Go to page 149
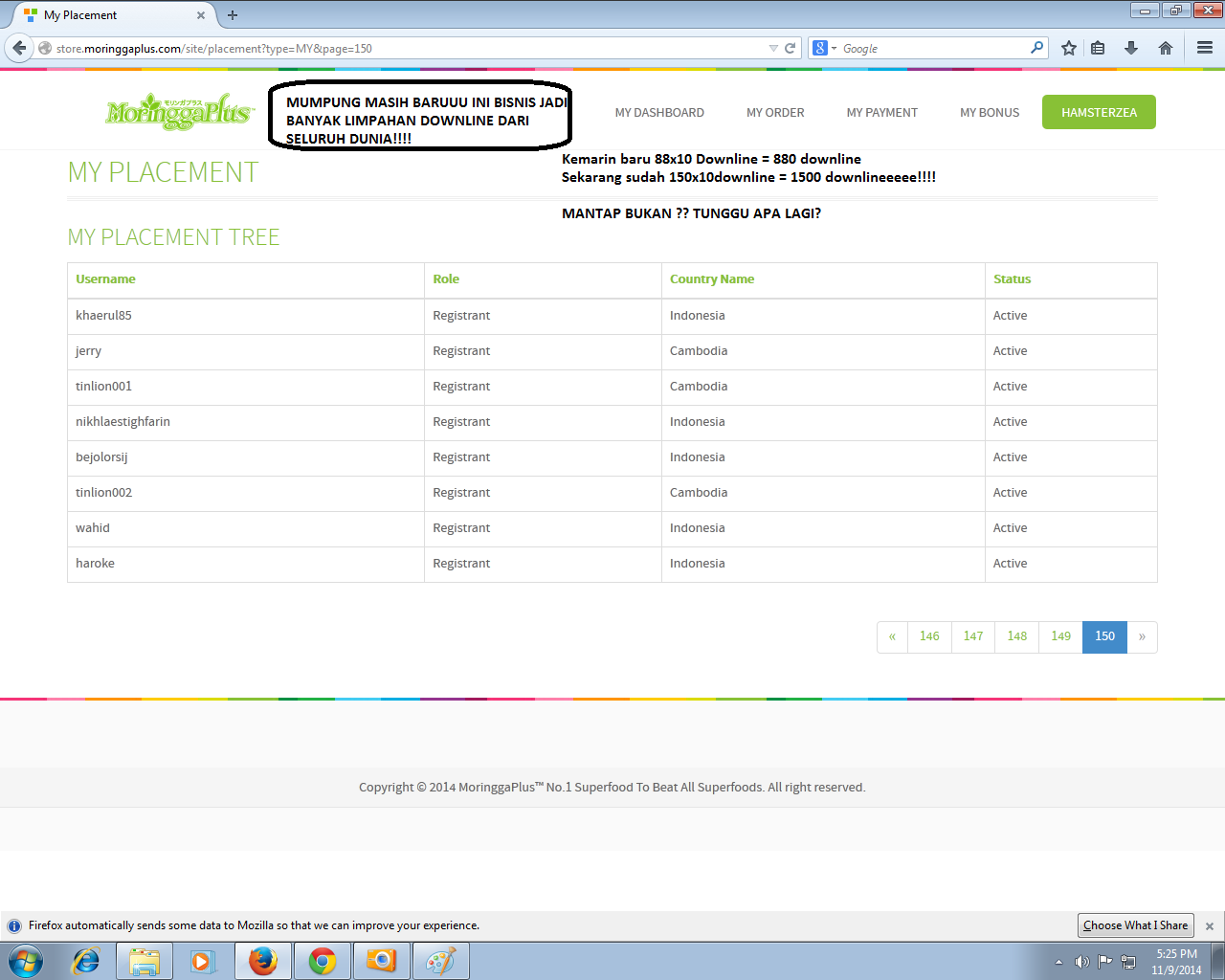 pyautogui.click(x=1061, y=636)
